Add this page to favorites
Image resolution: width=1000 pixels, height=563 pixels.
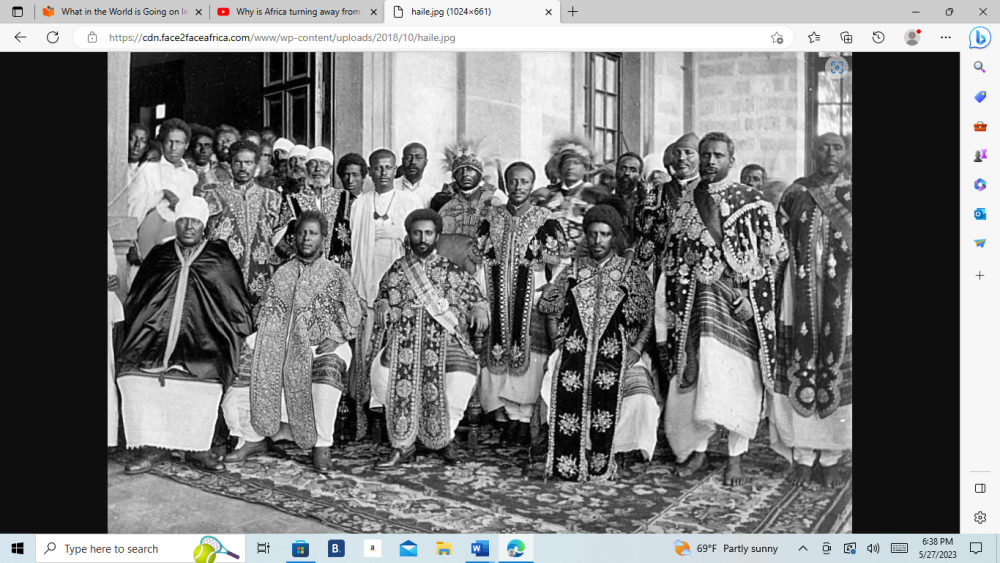click(x=777, y=37)
